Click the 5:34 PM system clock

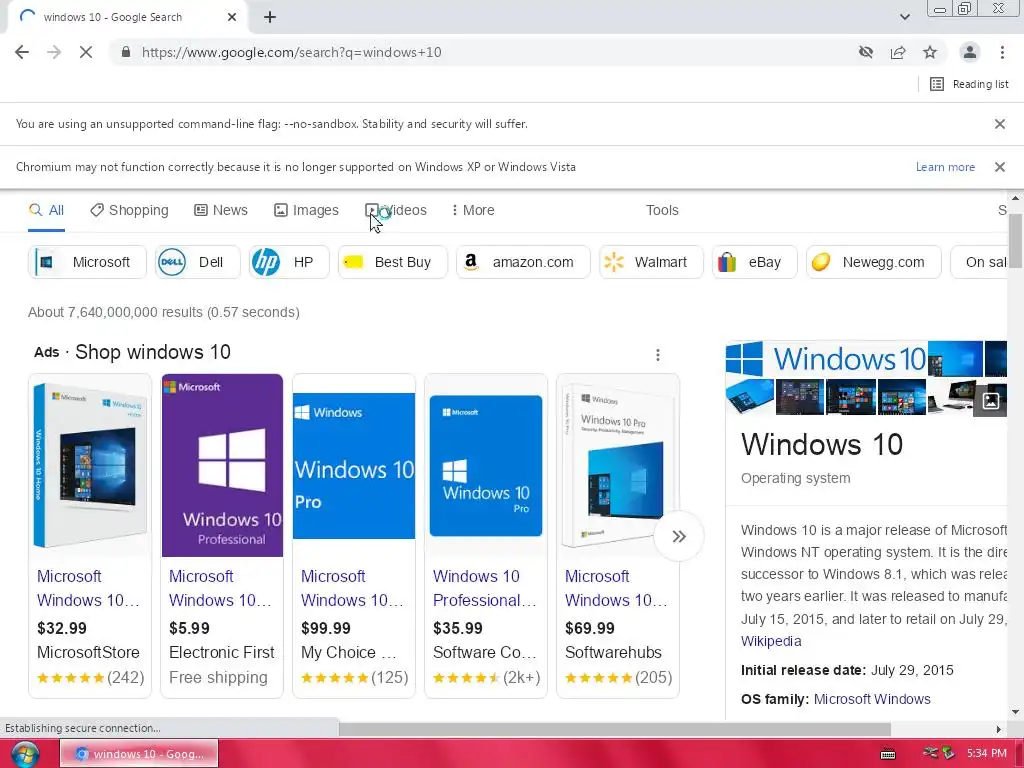pyautogui.click(x=986, y=754)
